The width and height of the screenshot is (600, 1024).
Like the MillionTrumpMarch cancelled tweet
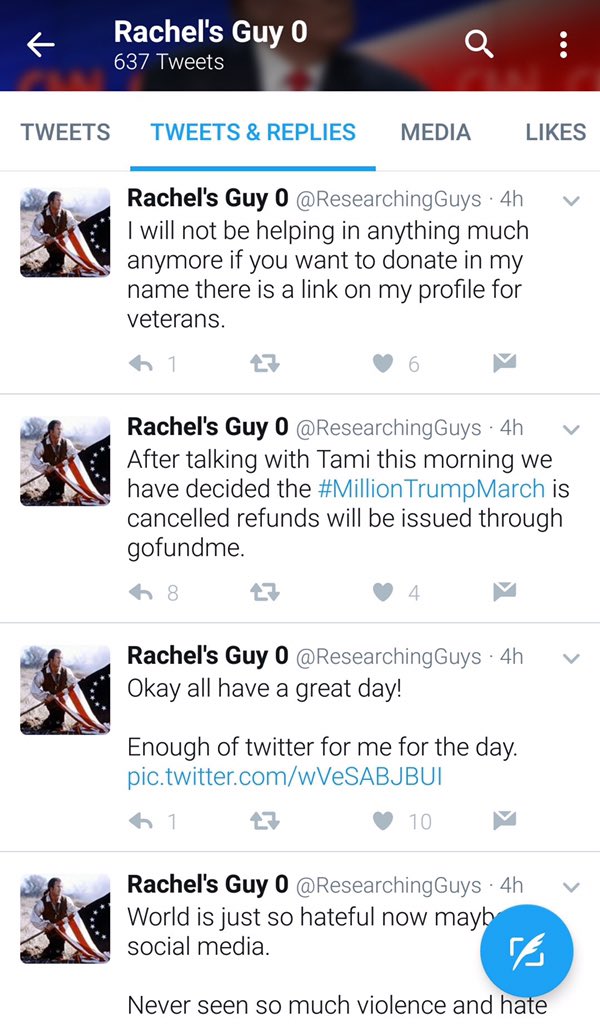(383, 593)
